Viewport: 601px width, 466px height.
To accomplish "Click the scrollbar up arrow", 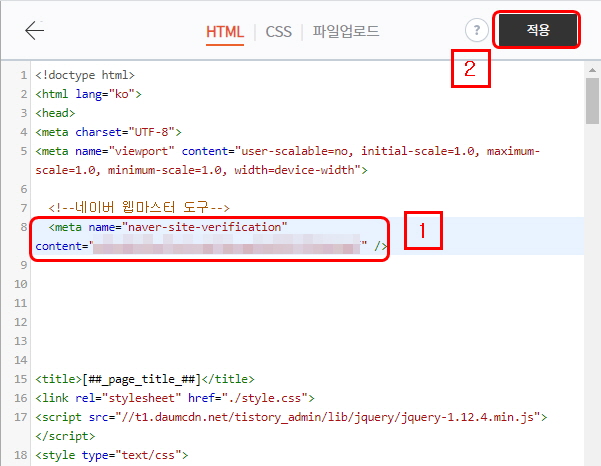I will (592, 70).
